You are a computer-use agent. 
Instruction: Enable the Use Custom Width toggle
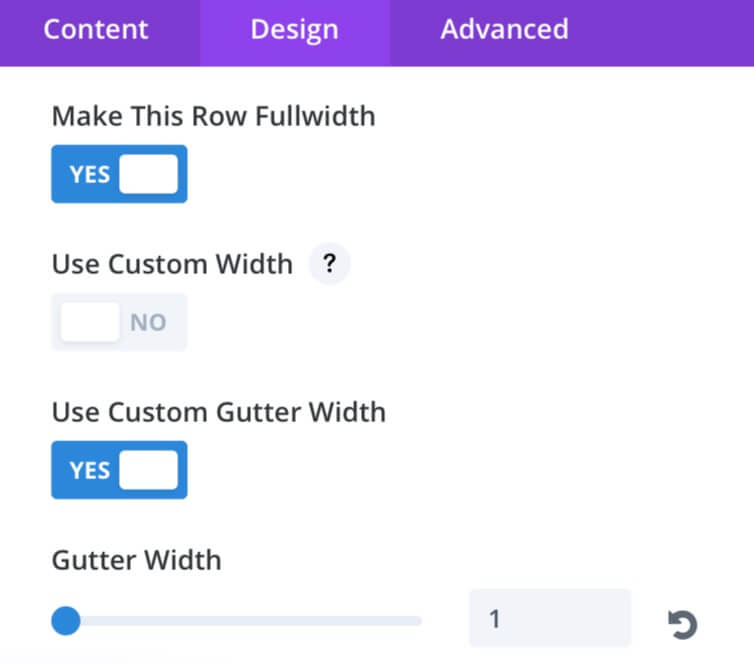click(119, 322)
